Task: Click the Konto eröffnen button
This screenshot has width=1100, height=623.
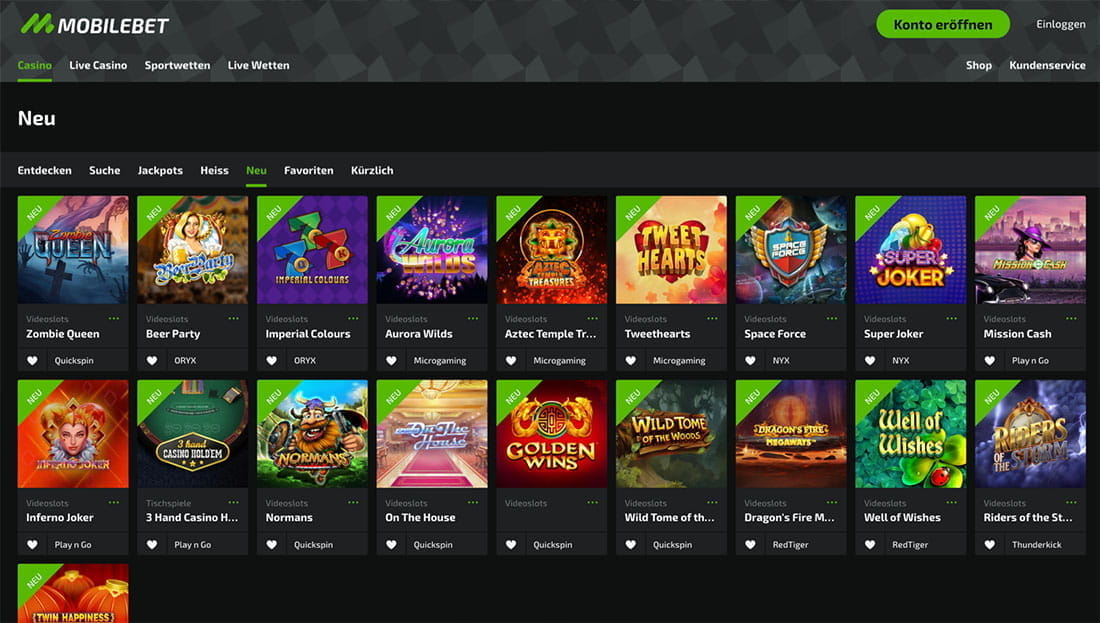Action: click(943, 25)
